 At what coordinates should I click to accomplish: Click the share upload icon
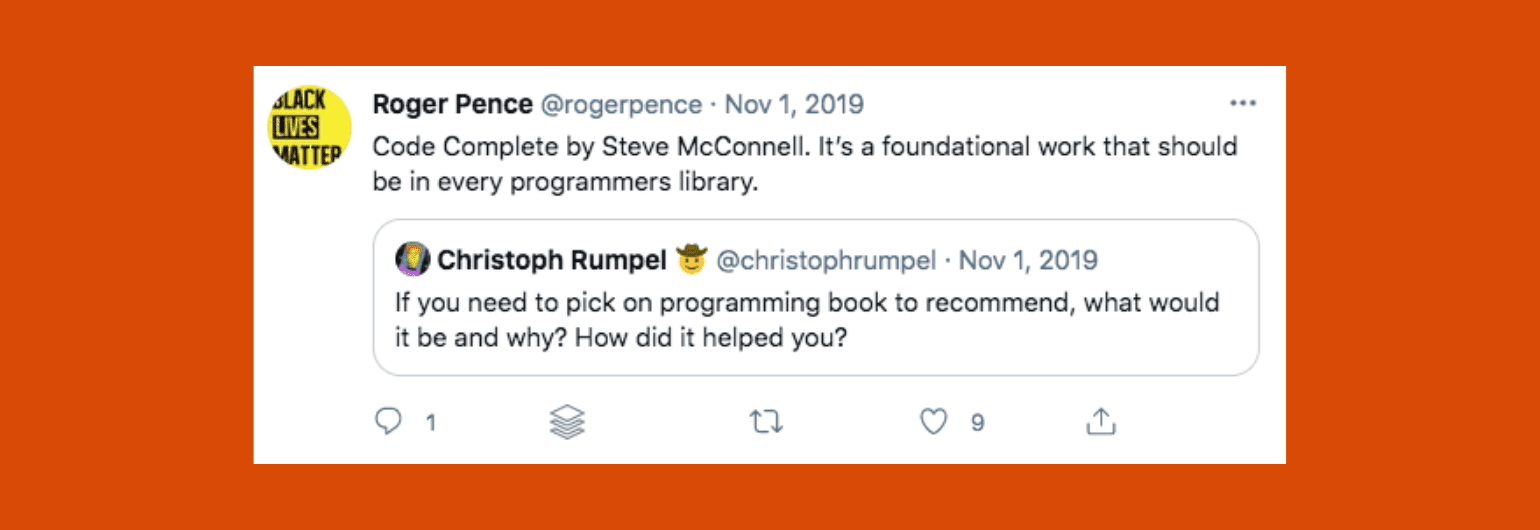tap(1100, 423)
